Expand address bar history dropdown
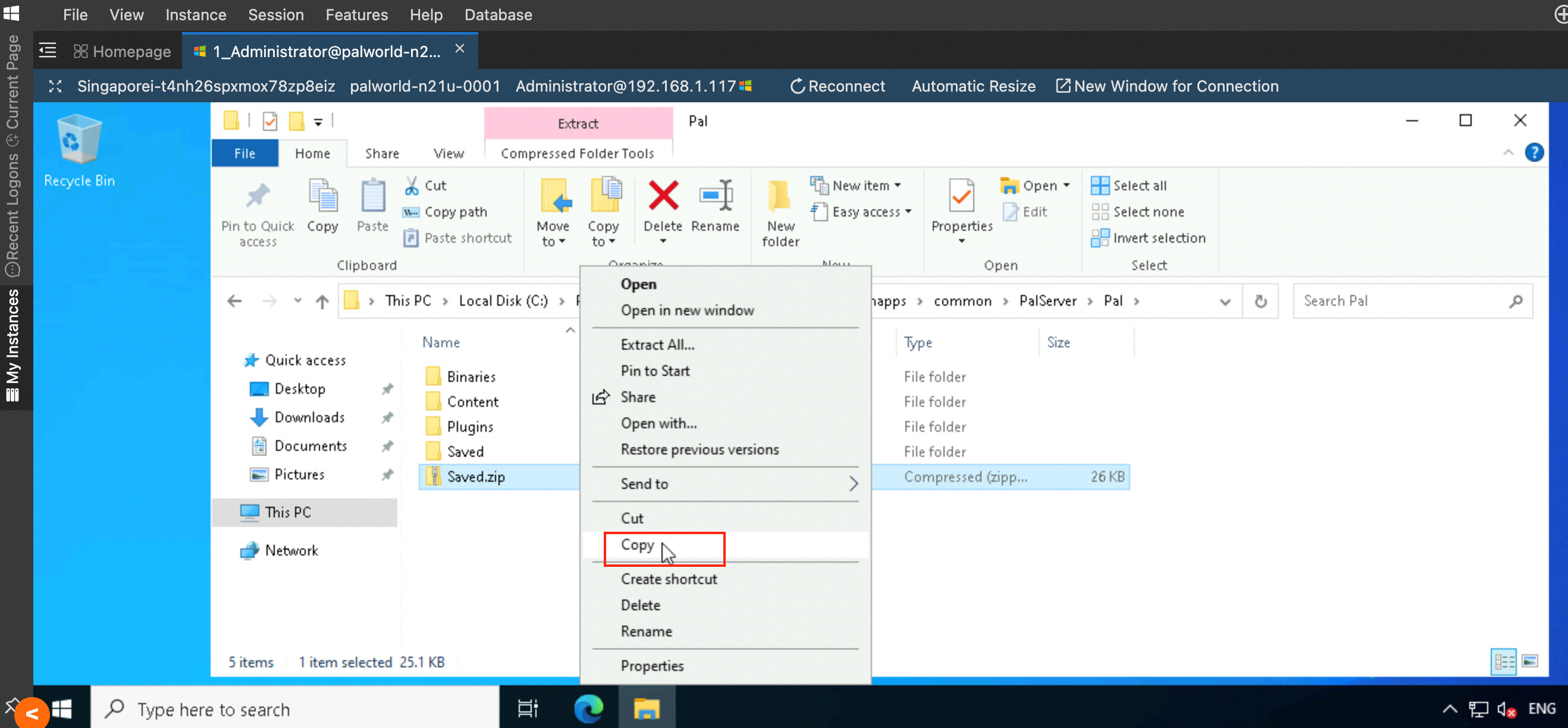The height and width of the screenshot is (728, 1568). point(1225,302)
